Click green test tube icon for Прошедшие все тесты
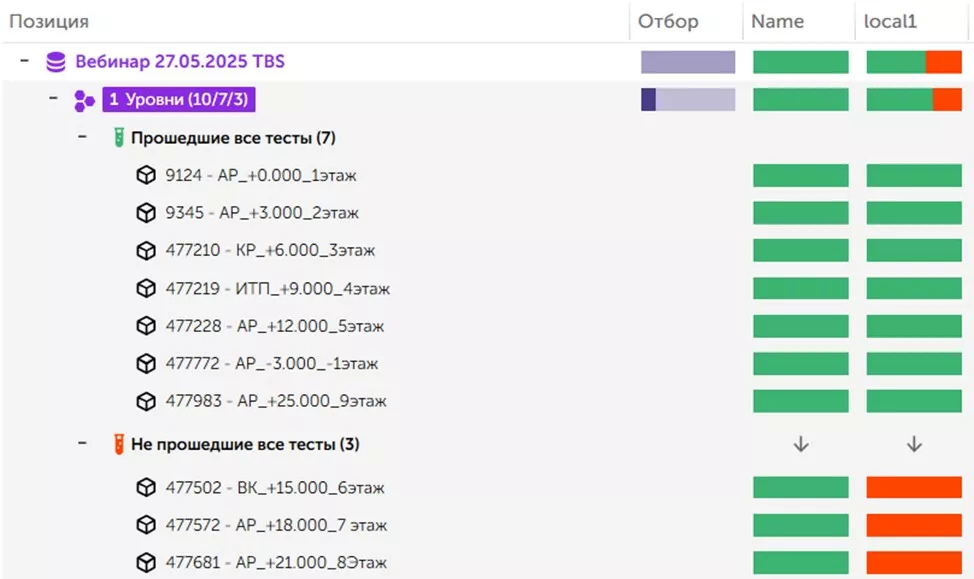 pos(119,138)
